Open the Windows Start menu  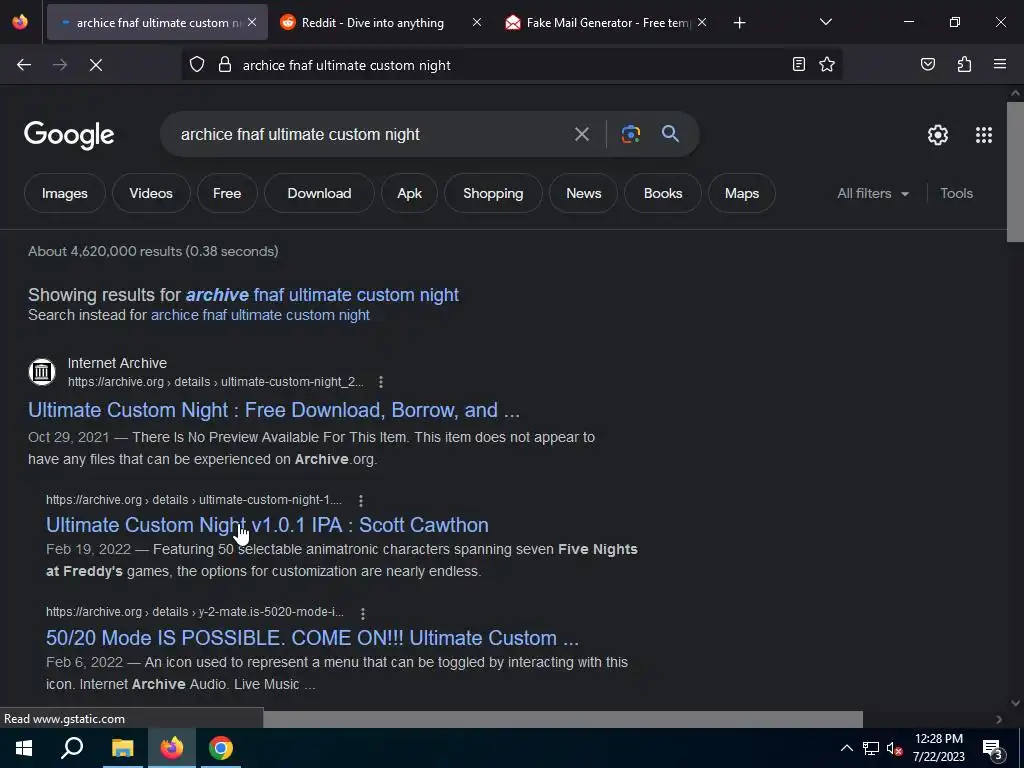pos(24,748)
